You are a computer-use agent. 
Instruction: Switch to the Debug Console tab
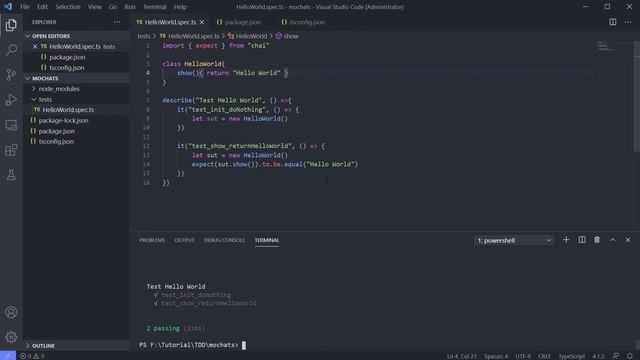(x=224, y=240)
